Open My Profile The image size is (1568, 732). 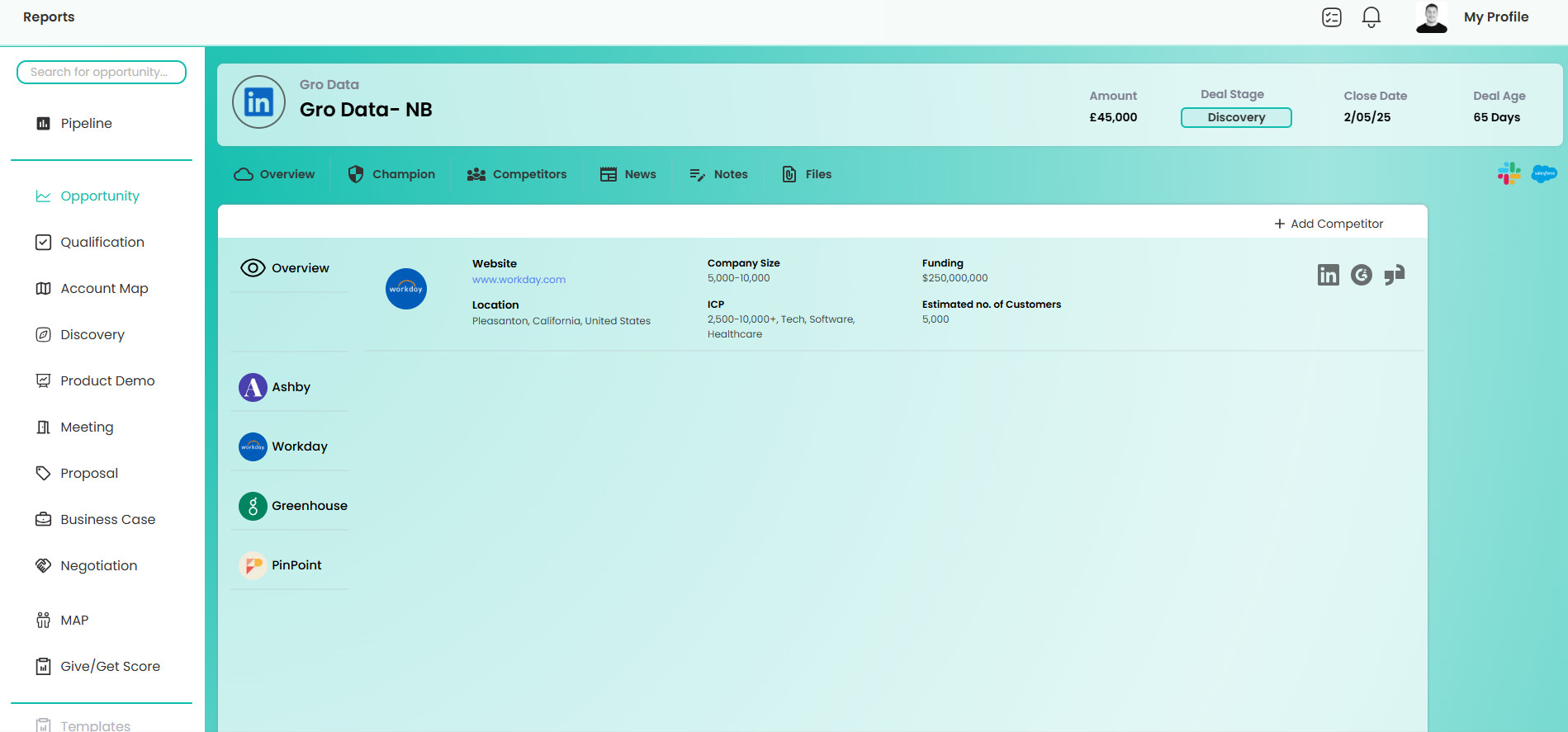(1496, 17)
